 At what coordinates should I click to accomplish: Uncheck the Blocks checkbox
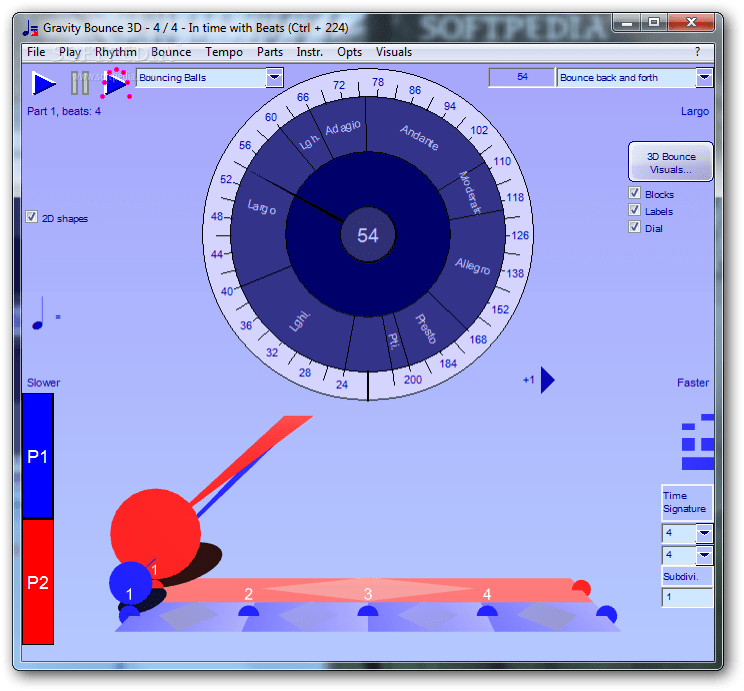(634, 193)
